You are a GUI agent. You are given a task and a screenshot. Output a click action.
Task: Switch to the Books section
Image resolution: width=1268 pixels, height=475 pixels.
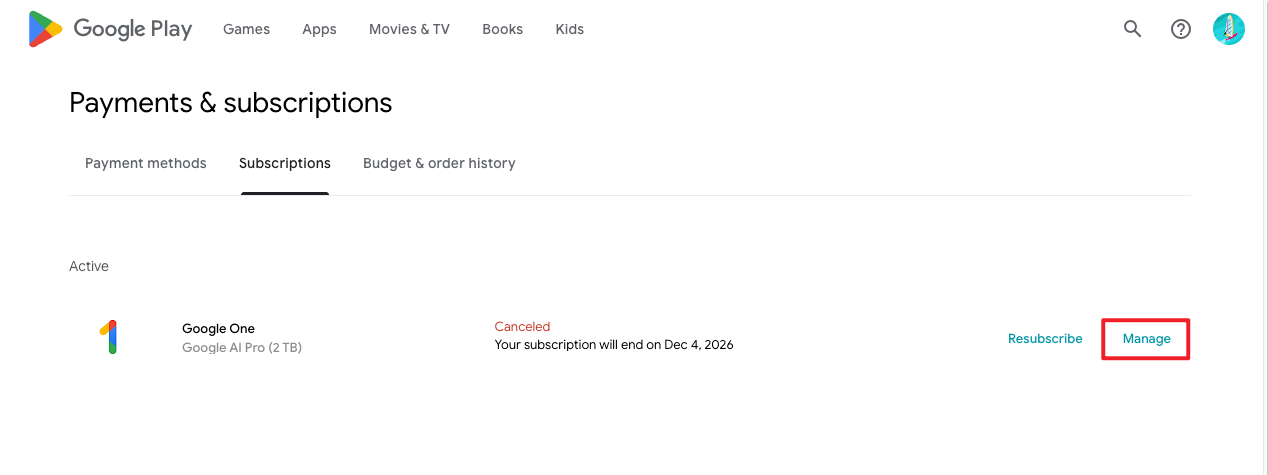(x=502, y=29)
